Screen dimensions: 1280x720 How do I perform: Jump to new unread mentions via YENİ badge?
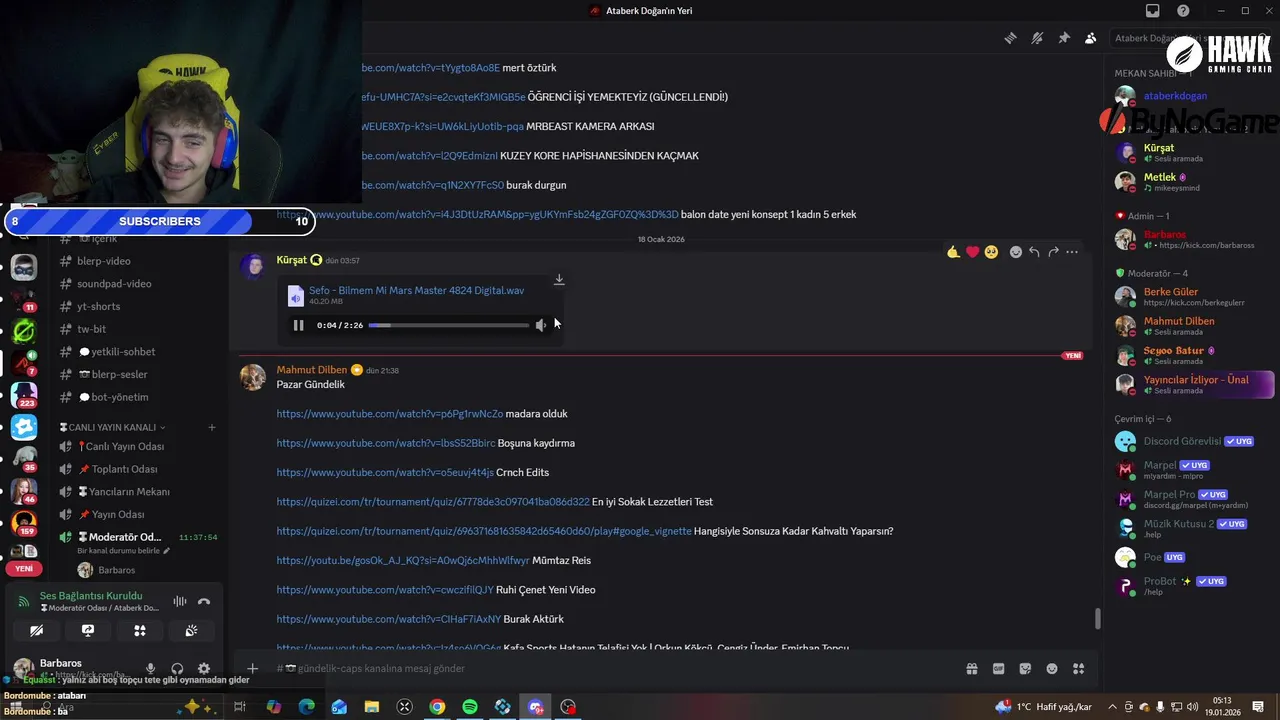tap(24, 568)
